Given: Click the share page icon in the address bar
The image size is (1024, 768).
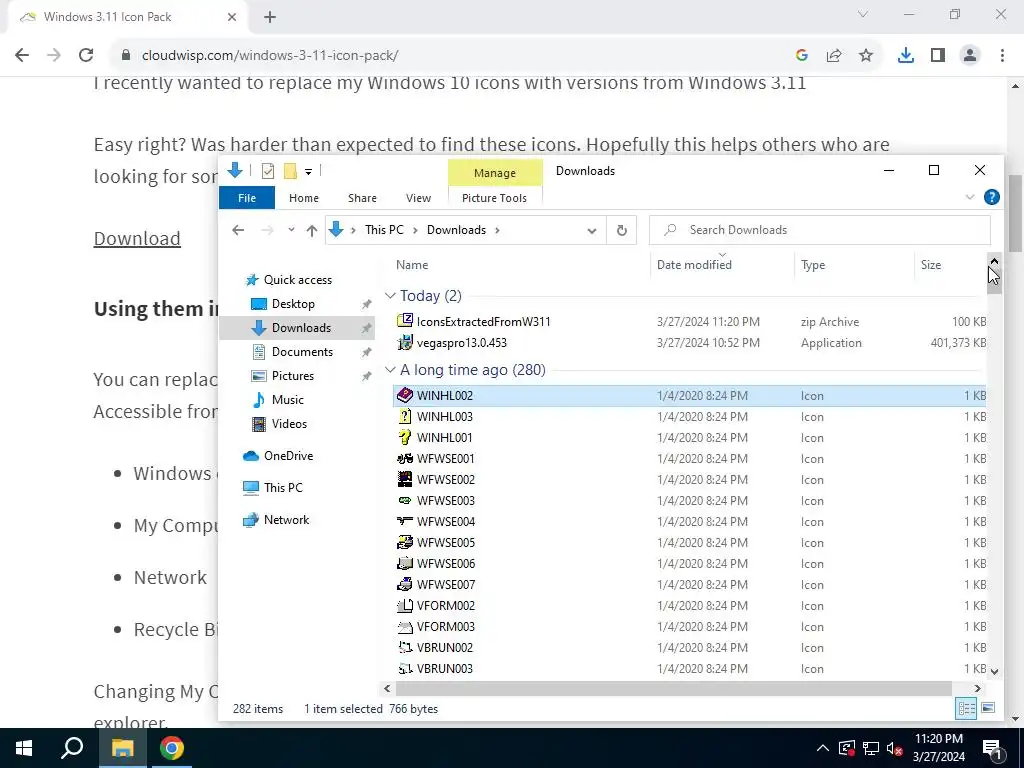Looking at the screenshot, I should 834,56.
